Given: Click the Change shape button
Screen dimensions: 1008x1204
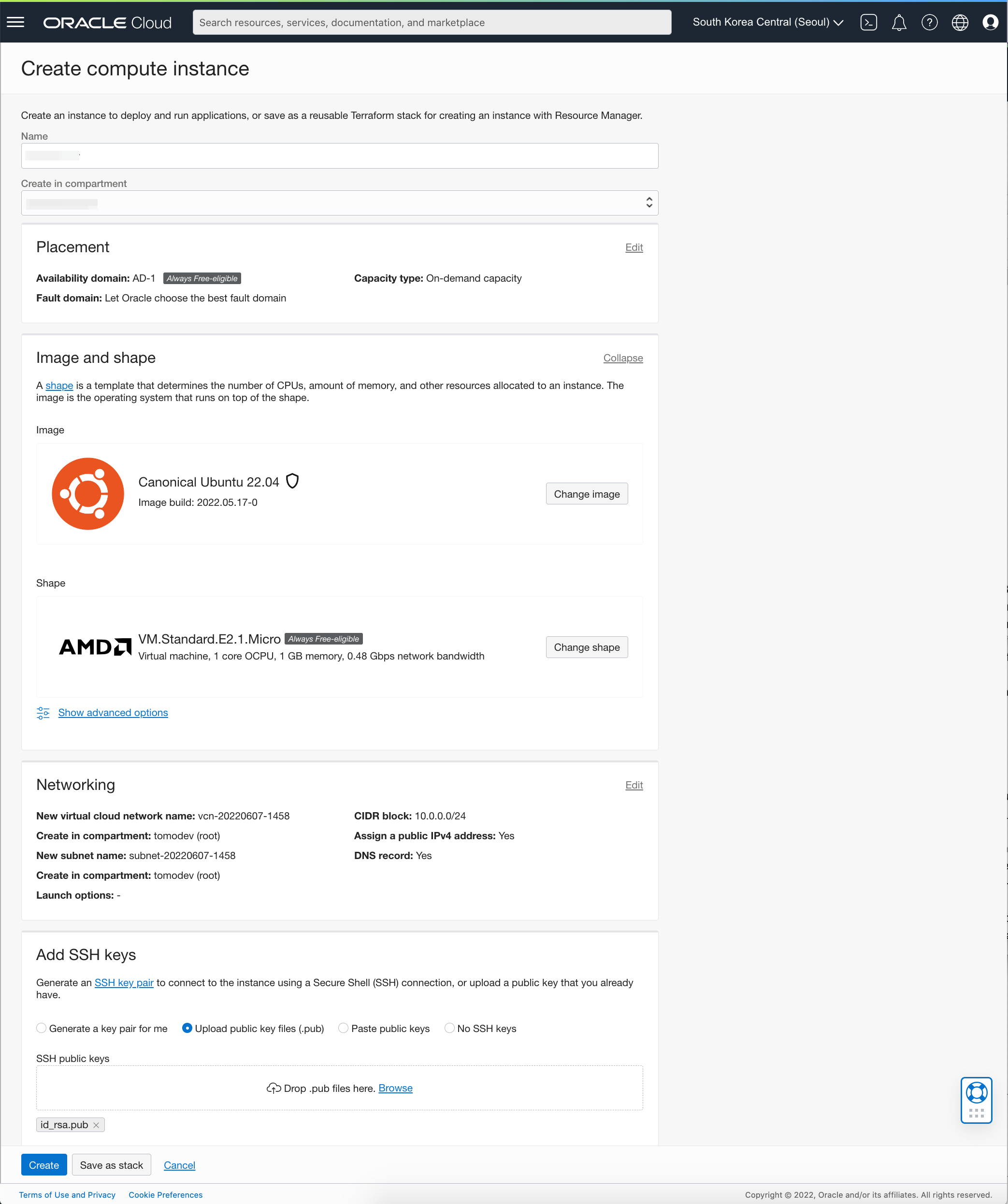Looking at the screenshot, I should coord(587,647).
